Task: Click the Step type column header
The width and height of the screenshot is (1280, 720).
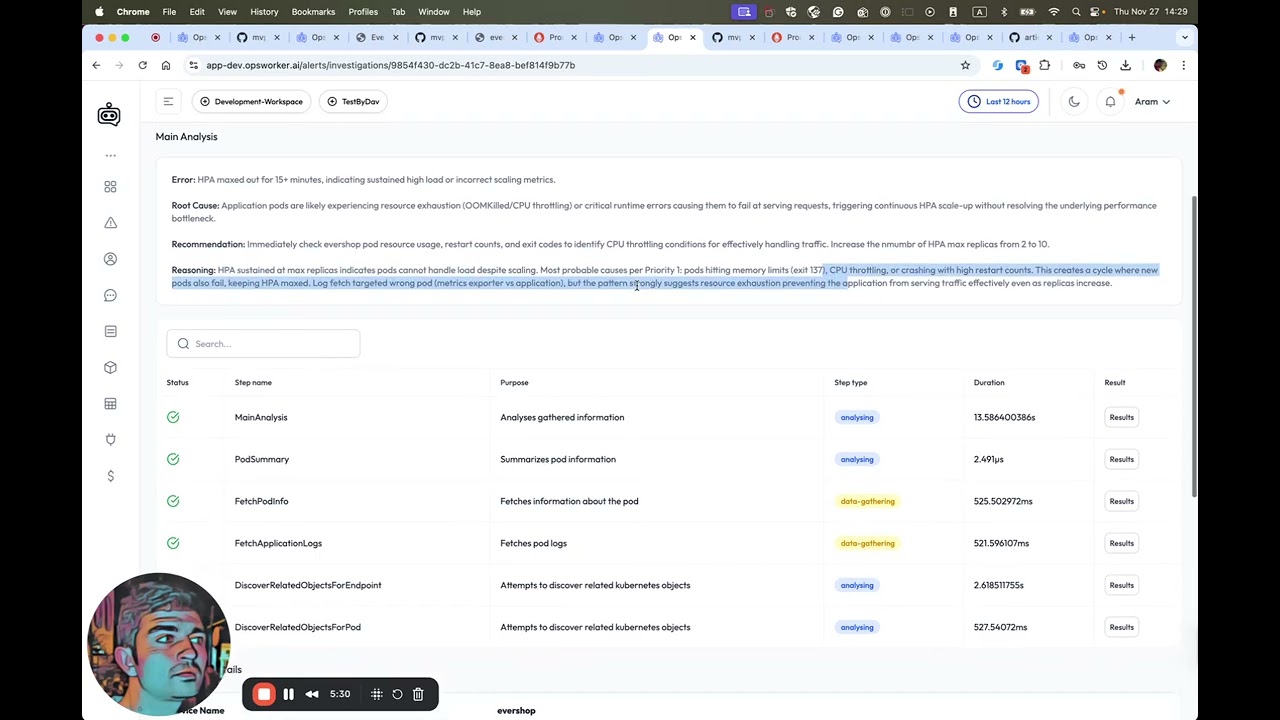Action: [x=851, y=382]
